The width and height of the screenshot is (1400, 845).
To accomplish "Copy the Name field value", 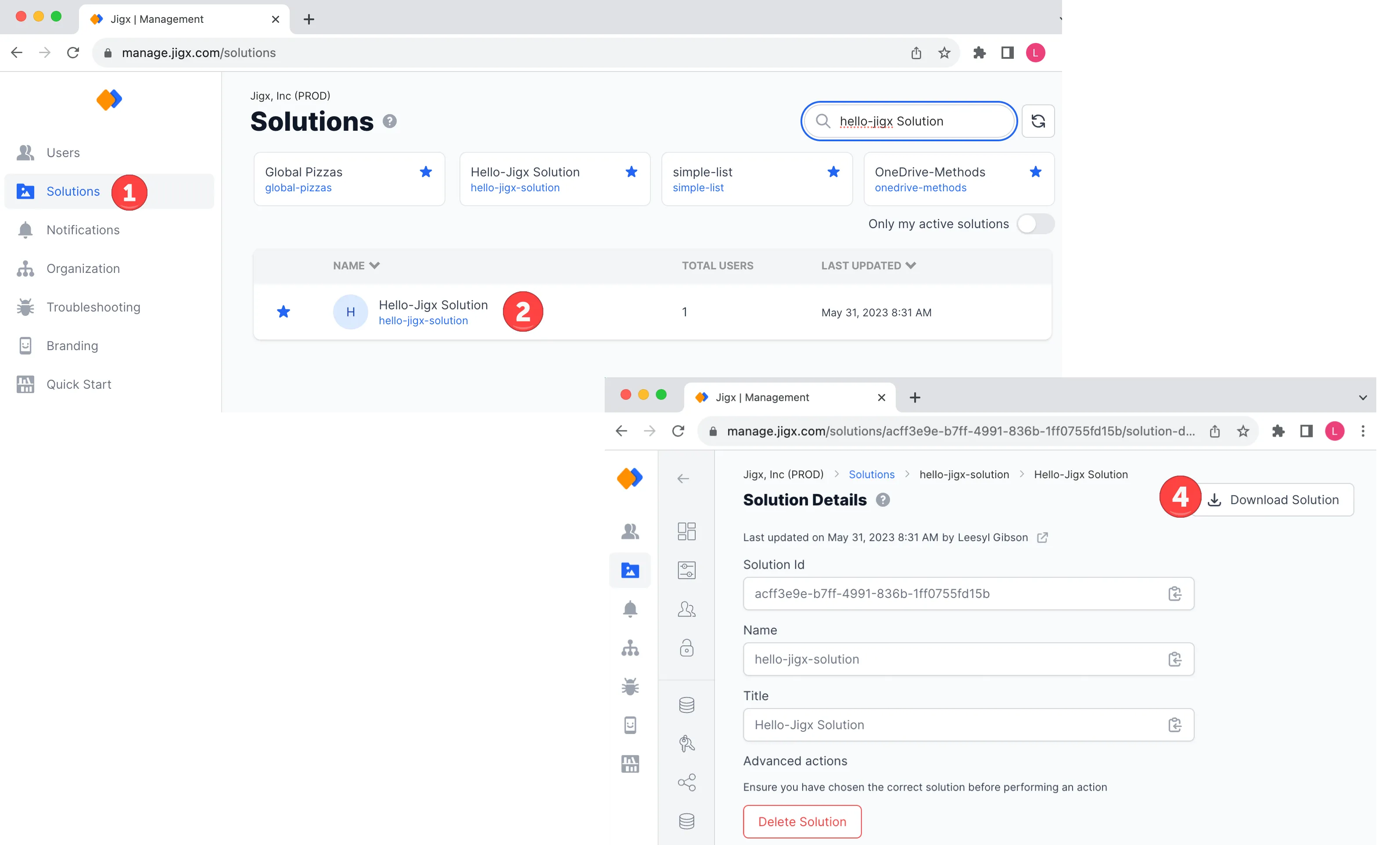I will [x=1175, y=659].
